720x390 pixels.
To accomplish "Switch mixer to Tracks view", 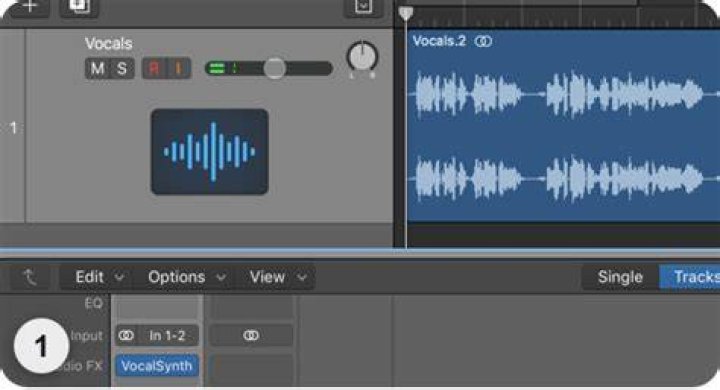I will [x=691, y=277].
